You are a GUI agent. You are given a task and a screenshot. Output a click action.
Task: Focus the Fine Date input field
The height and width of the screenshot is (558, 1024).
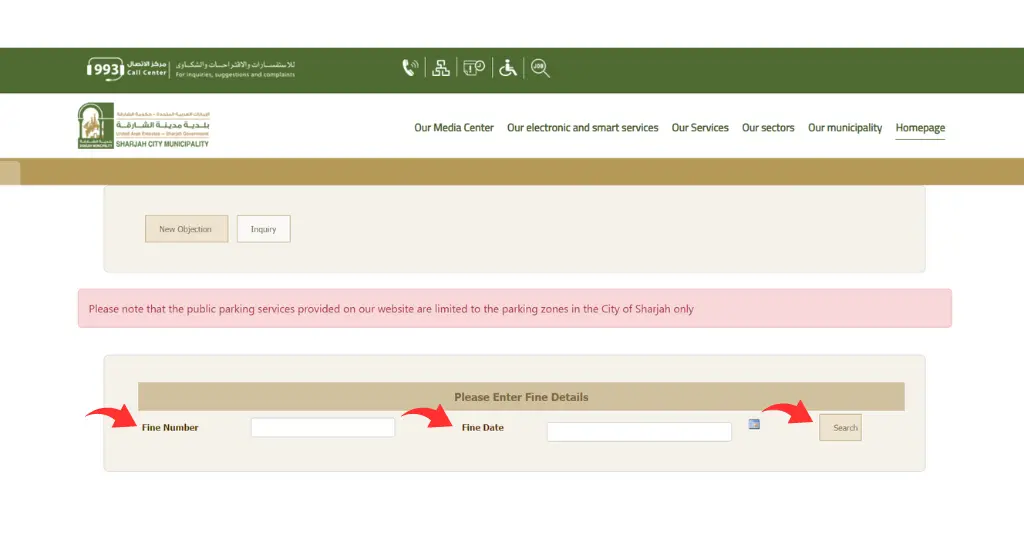(x=639, y=431)
